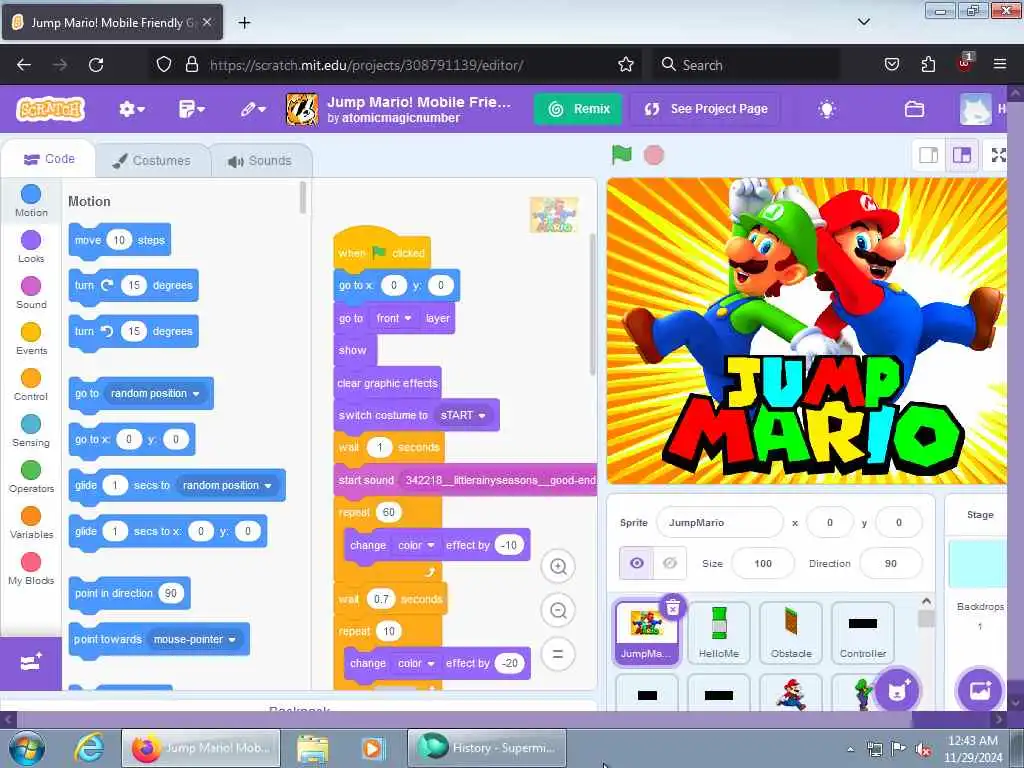Viewport: 1024px width, 768px height.
Task: Open the Firefox hamburger menu
Action: point(999,64)
